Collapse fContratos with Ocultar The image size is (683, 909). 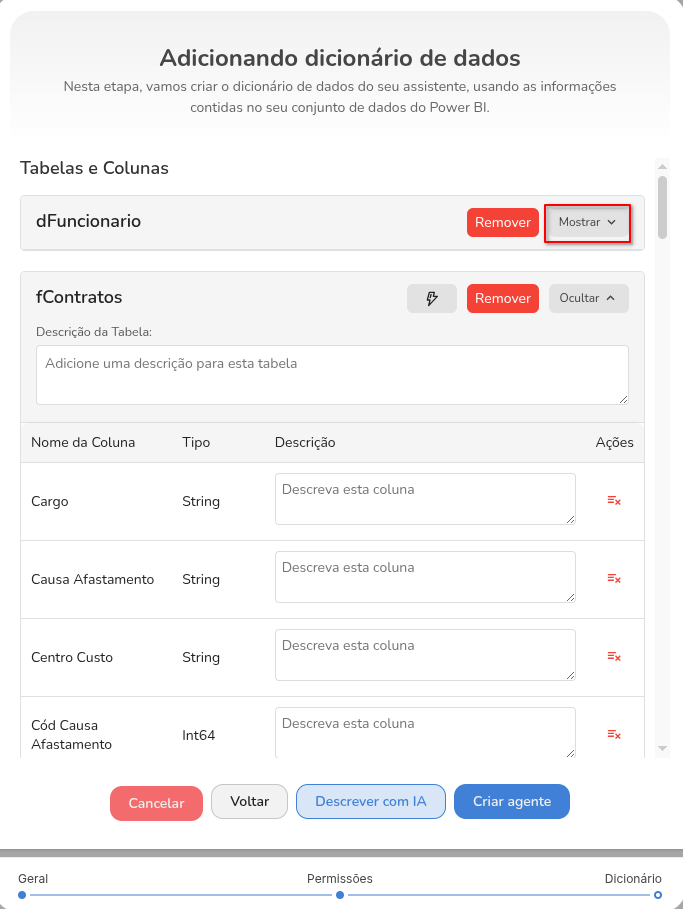(588, 299)
